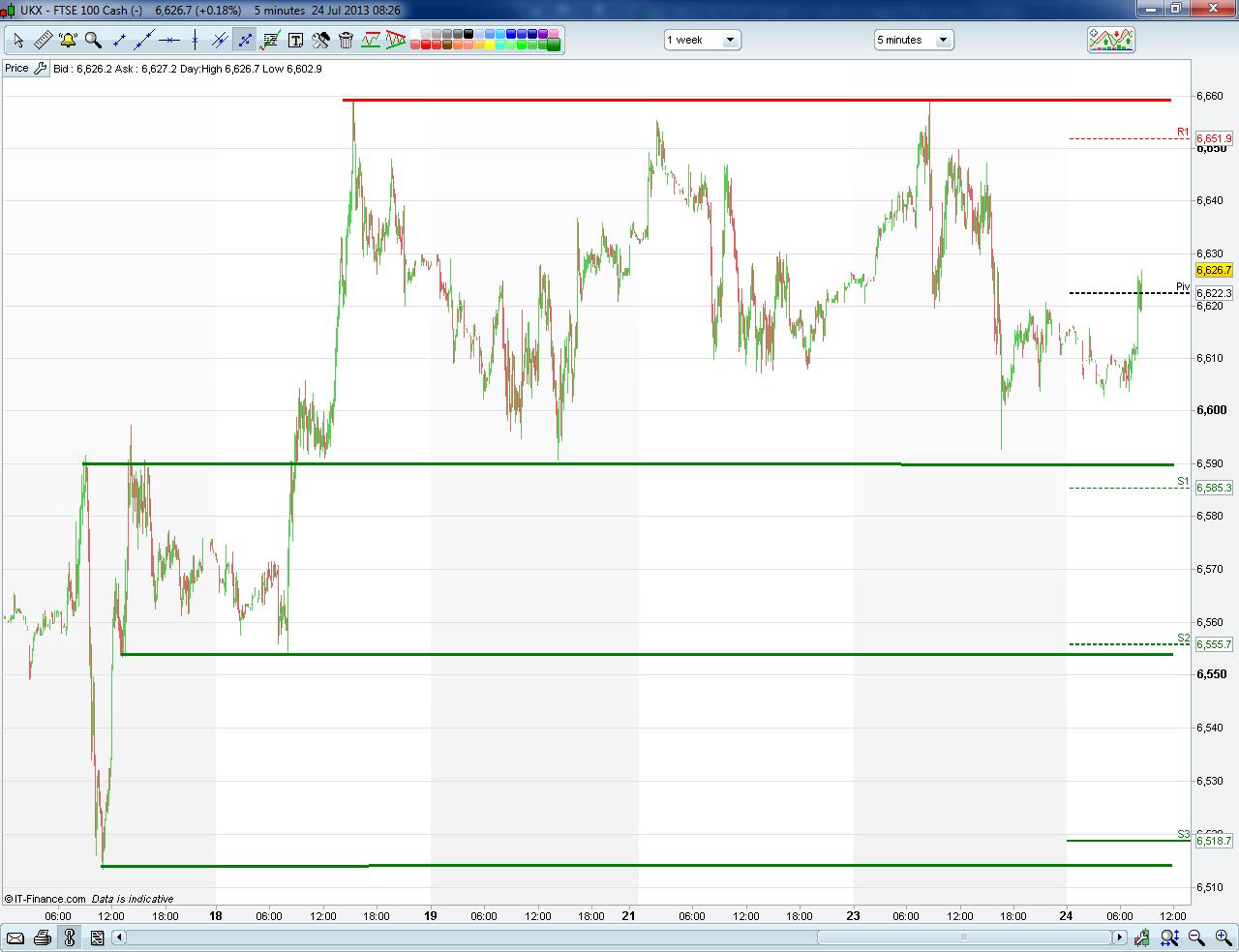Viewport: 1239px width, 952px height.
Task: Select the magnifying glass zoom tool
Action: pos(93,40)
